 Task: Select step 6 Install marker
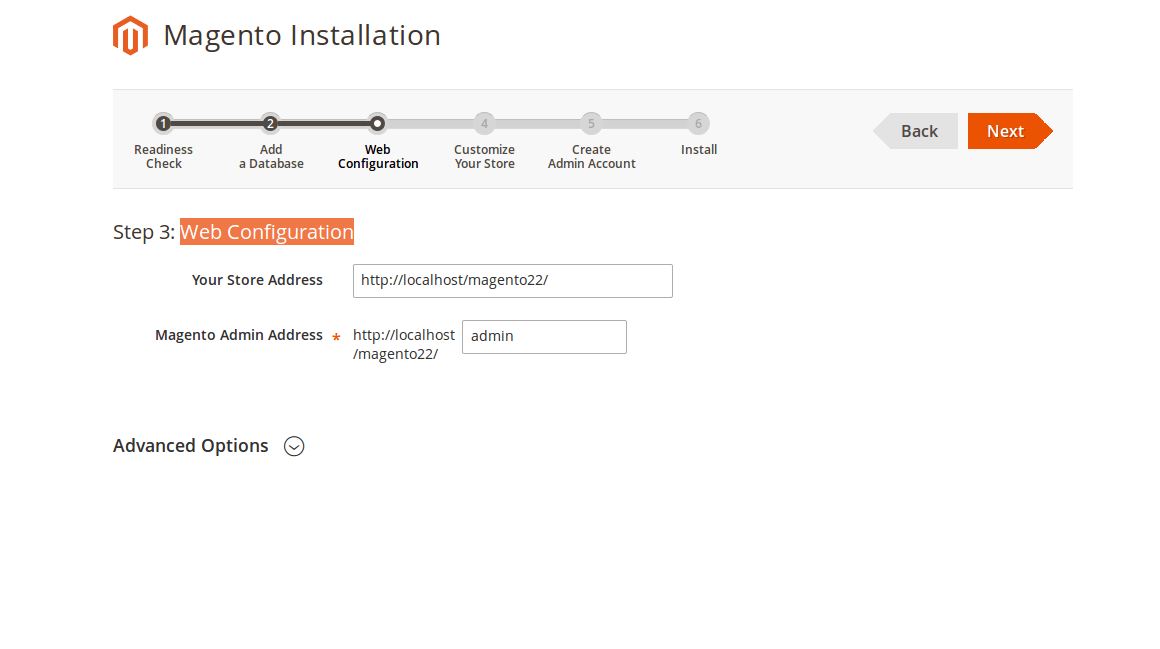pos(698,124)
